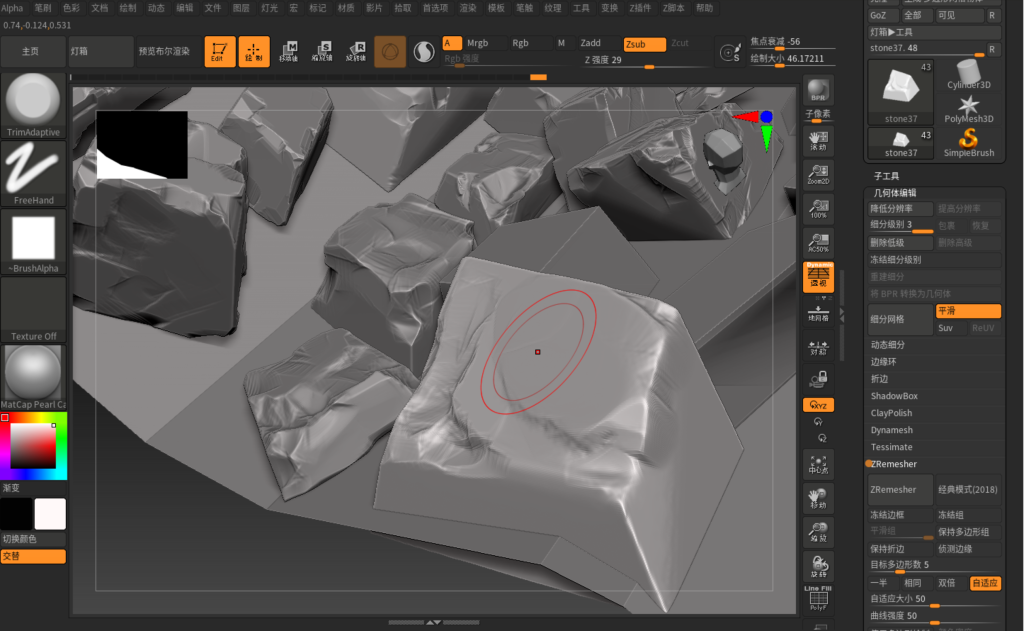Expand the ClayPolish section
The width and height of the screenshot is (1024, 631).
click(x=891, y=413)
